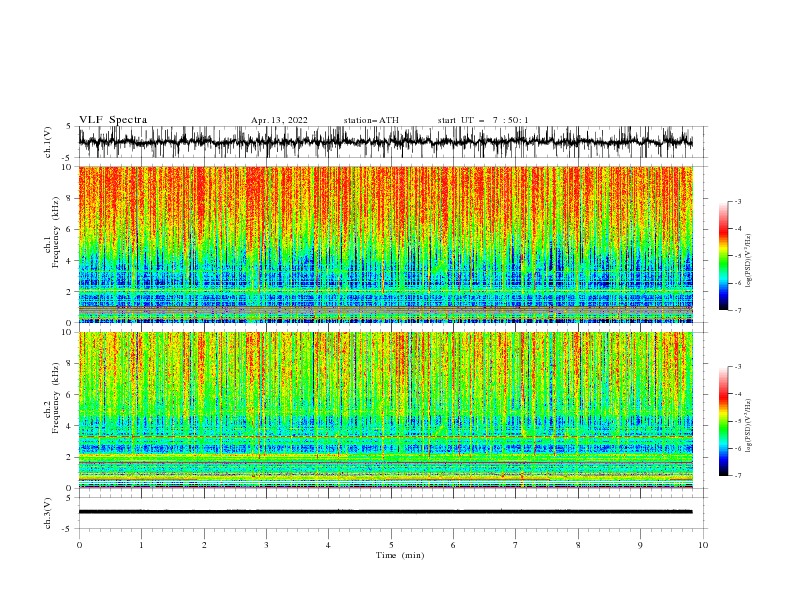Click time axis tick label "8"

[x=578, y=545]
